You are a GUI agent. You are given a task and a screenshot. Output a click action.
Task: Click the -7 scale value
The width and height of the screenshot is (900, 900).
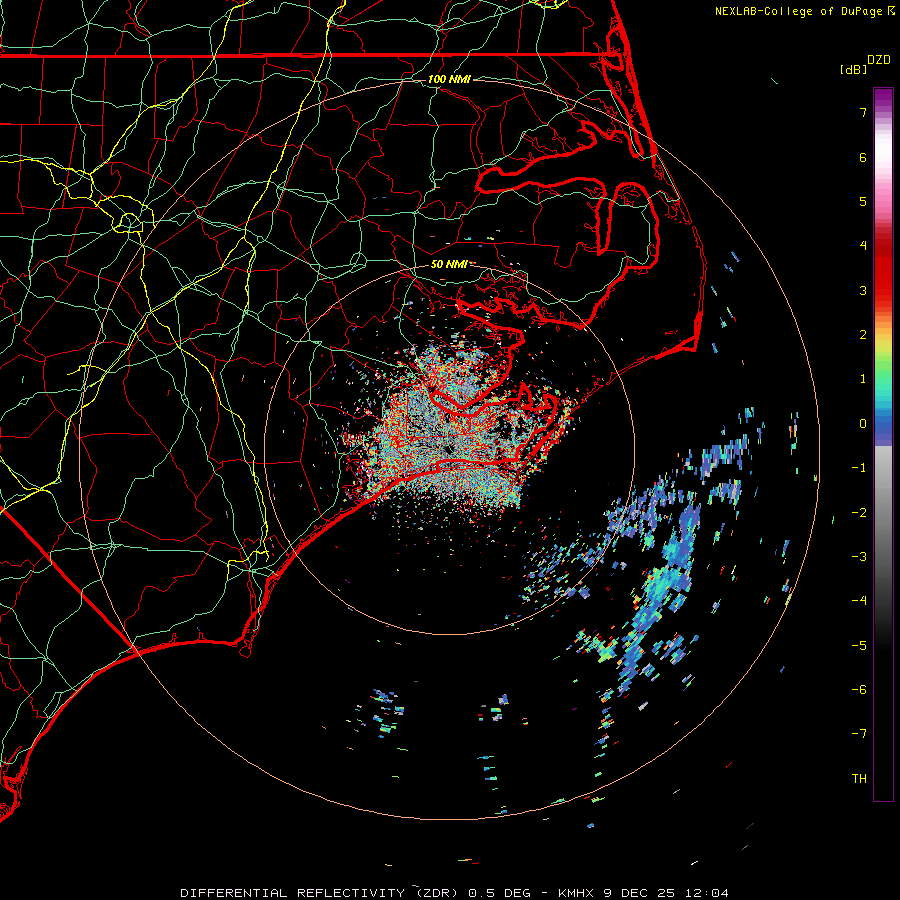tap(859, 734)
